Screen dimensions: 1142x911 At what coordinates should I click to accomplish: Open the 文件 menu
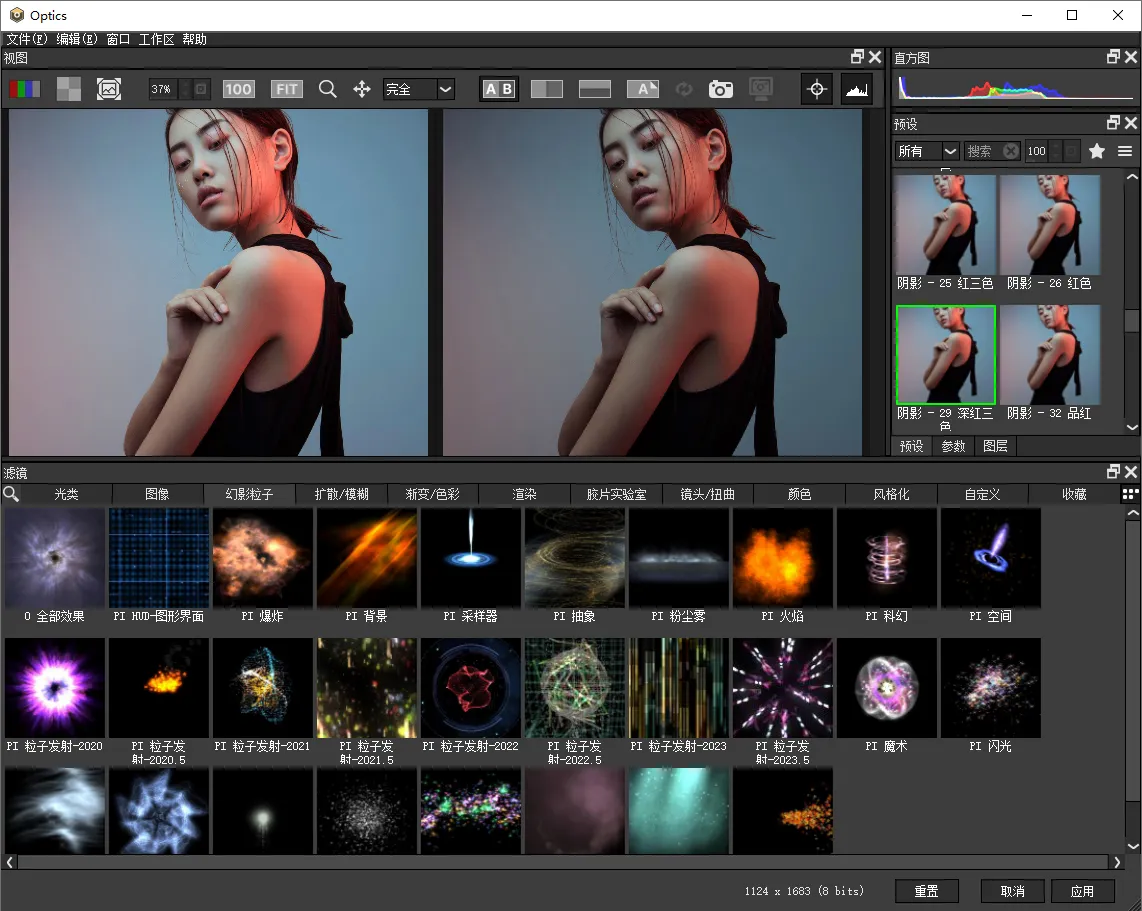tap(27, 39)
